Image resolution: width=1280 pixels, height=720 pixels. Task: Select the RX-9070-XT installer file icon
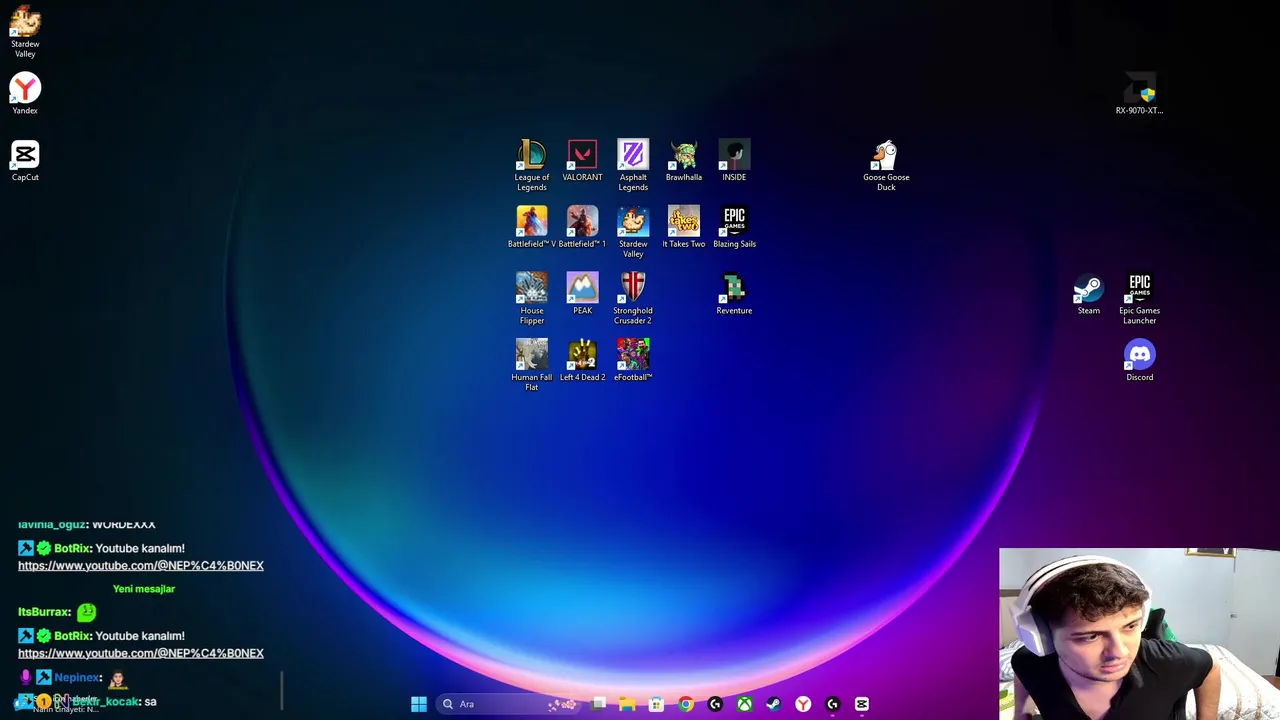(1140, 94)
